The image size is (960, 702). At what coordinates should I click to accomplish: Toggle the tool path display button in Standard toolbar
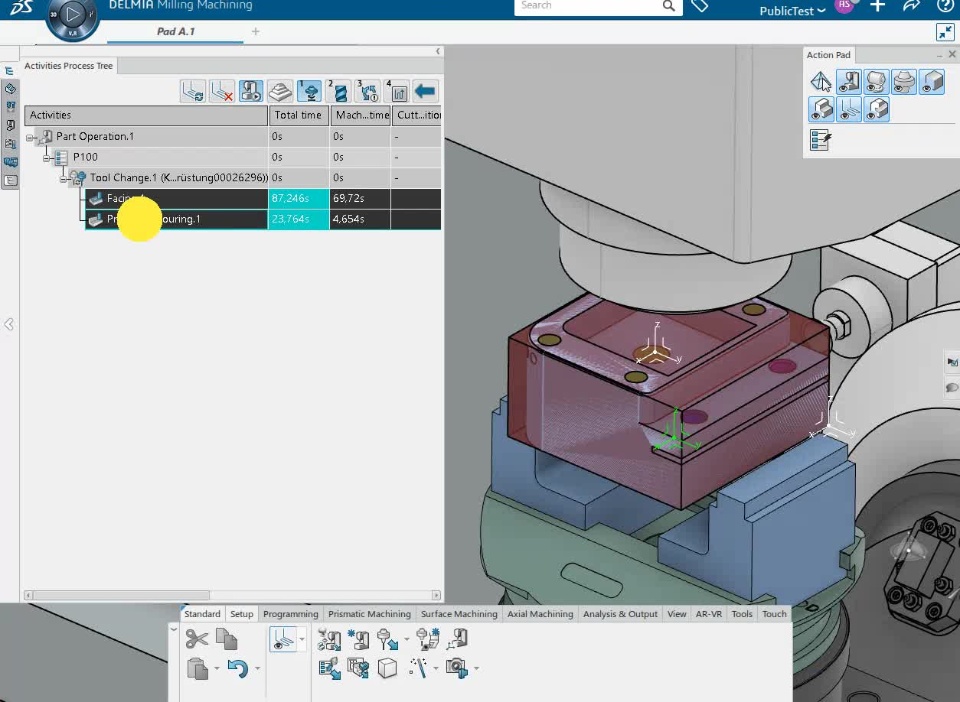[282, 639]
